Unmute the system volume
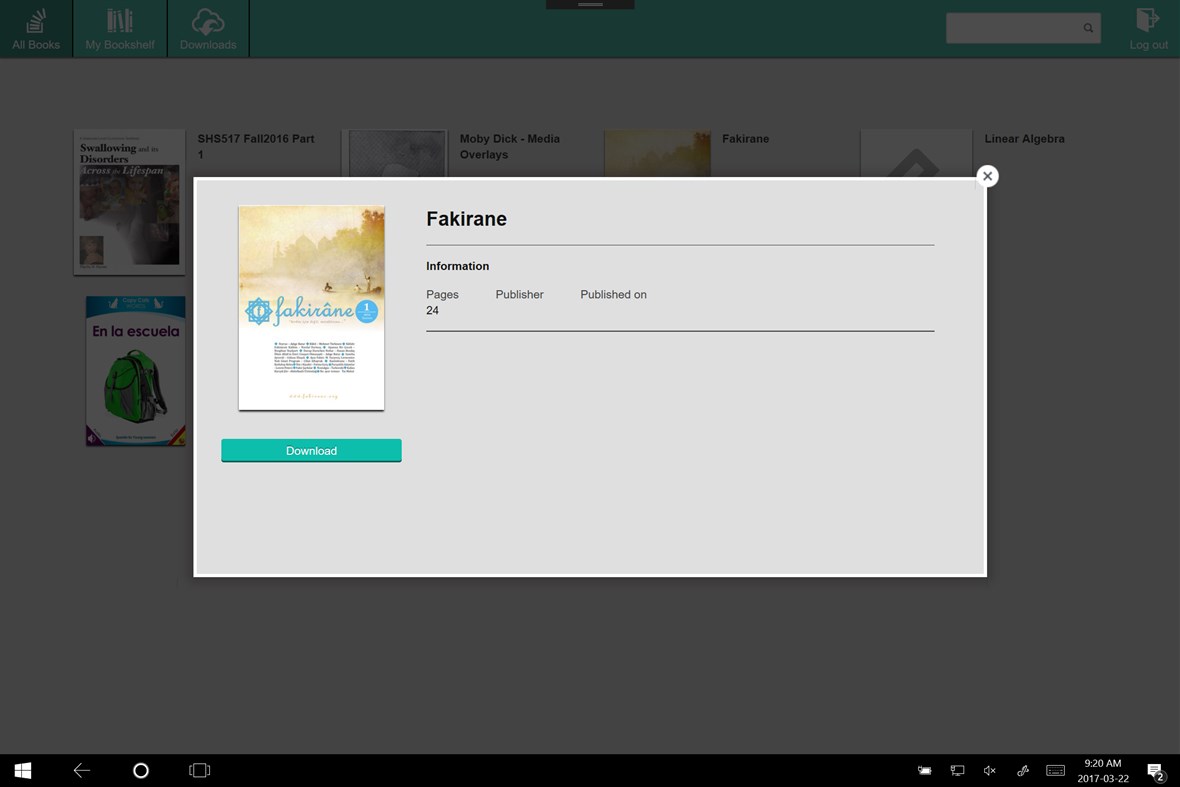 [x=989, y=770]
